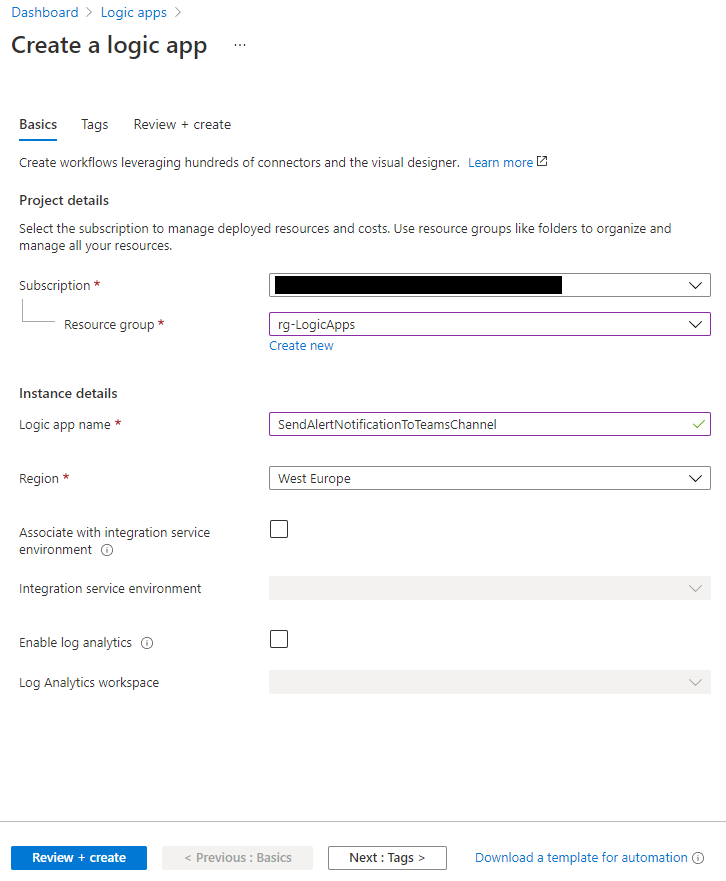Viewport: 726px width, 881px height.
Task: Select the Basics tab
Action: click(38, 125)
